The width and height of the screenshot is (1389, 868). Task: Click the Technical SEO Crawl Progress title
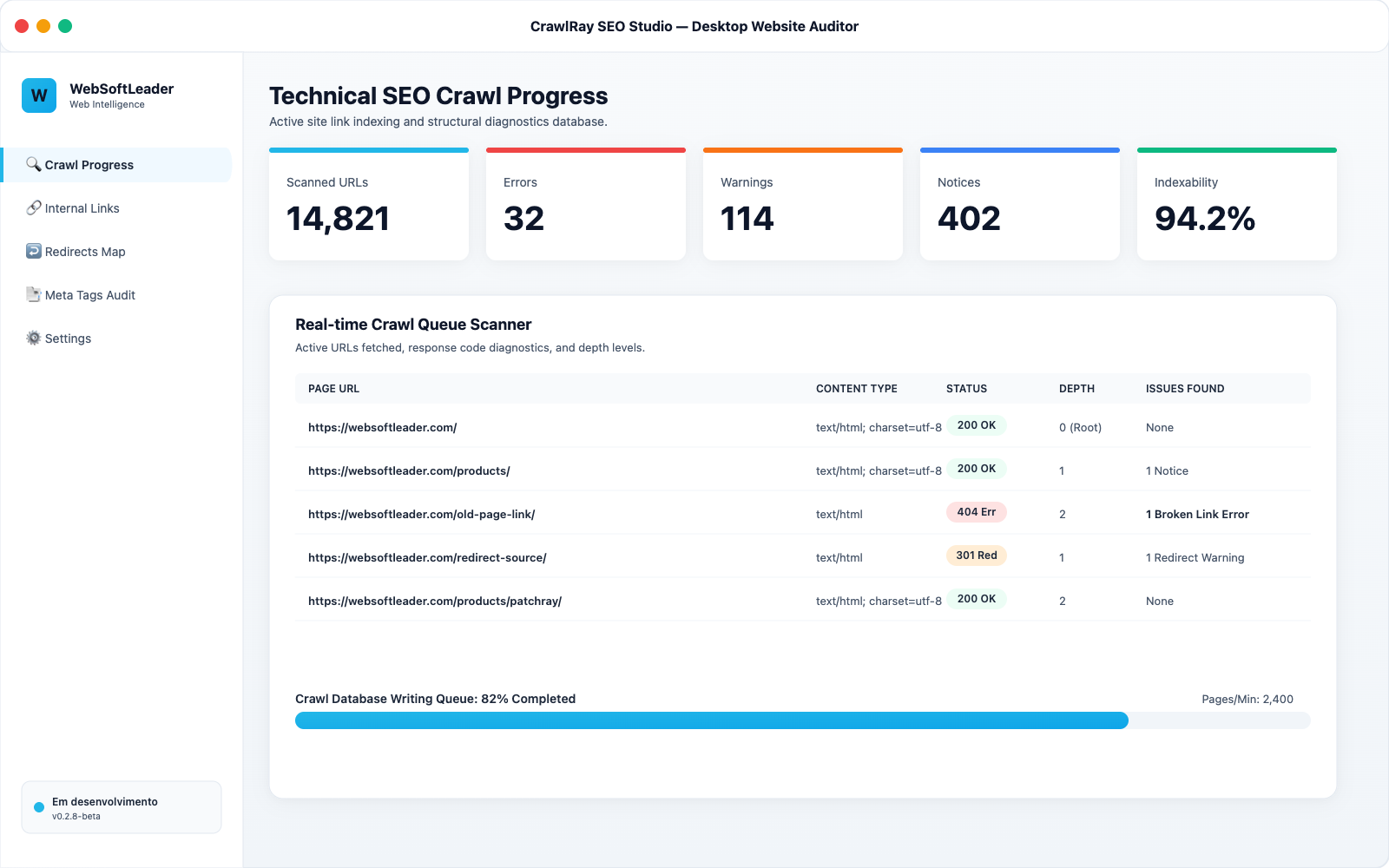point(438,95)
